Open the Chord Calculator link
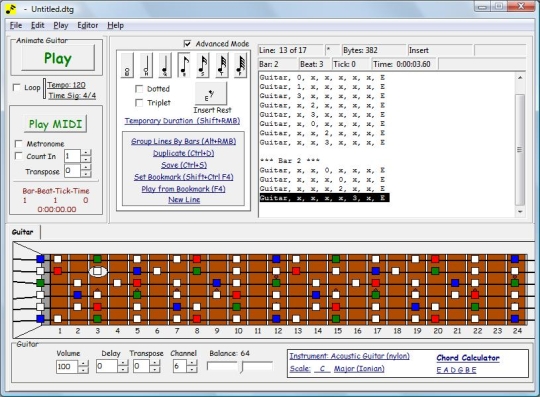540x397 pixels. click(468, 358)
